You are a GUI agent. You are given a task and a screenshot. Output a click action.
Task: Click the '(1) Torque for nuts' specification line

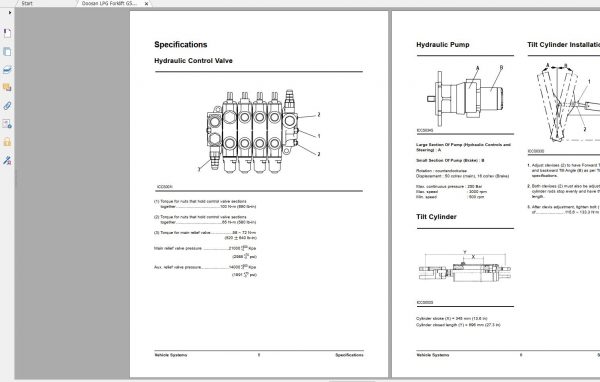205,204
